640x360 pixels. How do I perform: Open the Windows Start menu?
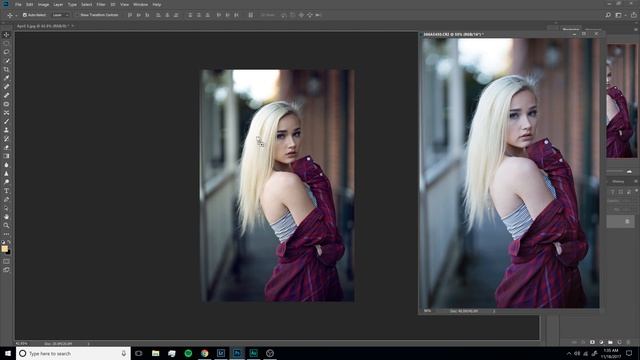point(8,353)
